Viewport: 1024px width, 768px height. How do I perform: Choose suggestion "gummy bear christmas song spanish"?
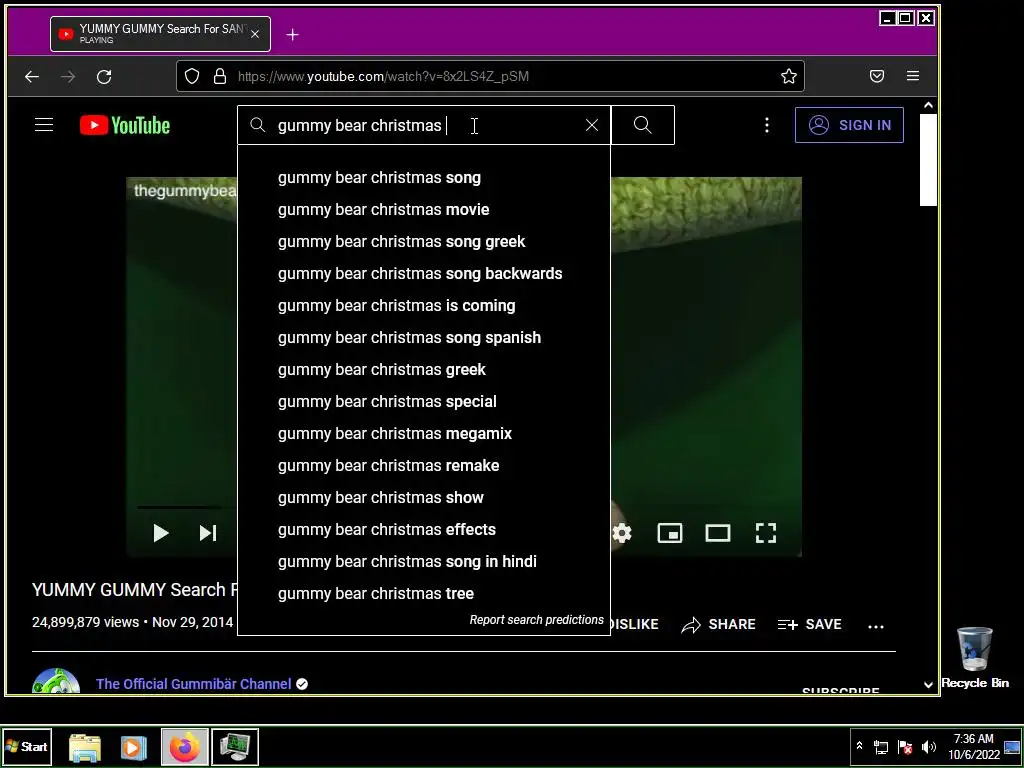coord(424,338)
